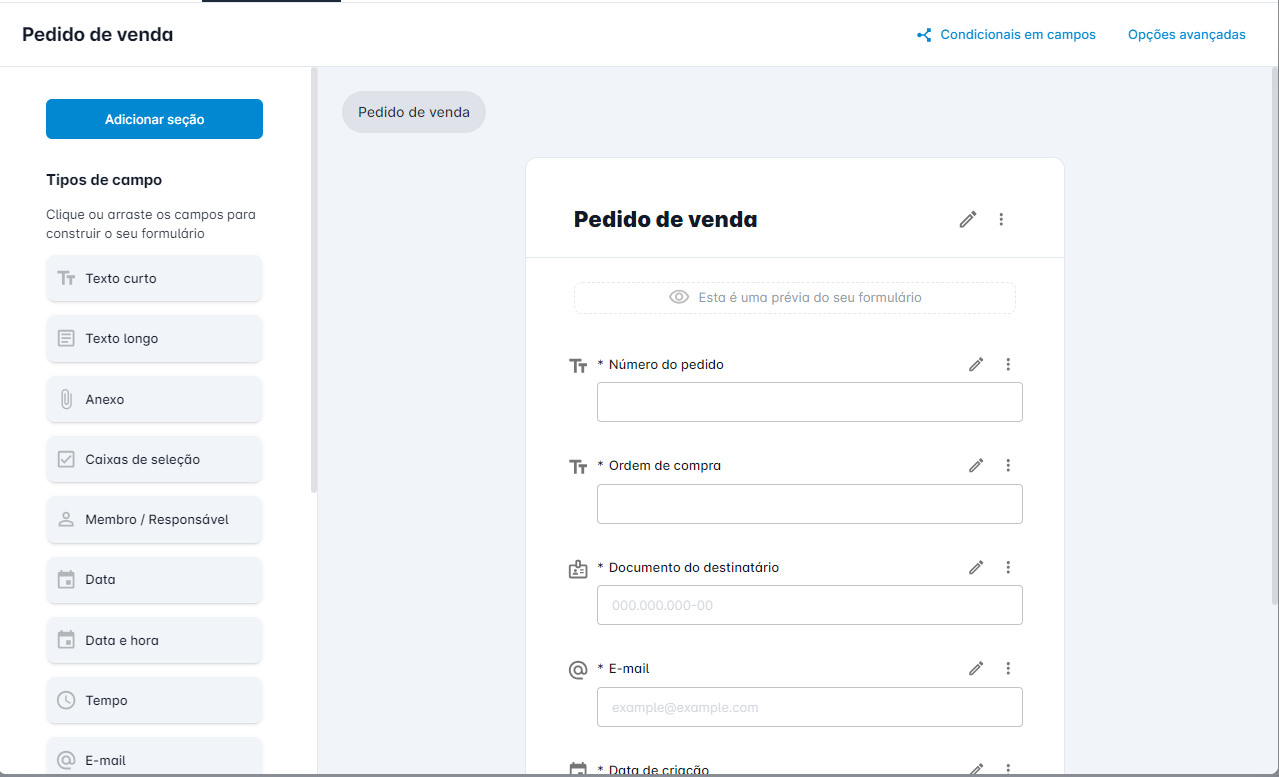1279x777 pixels.
Task: Open the three-dot menu for Pedido de venda title
Action: [x=1001, y=219]
